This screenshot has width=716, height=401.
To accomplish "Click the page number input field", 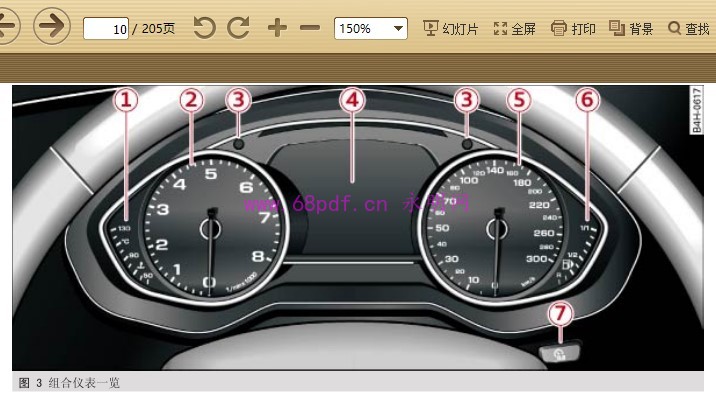I will pos(106,29).
